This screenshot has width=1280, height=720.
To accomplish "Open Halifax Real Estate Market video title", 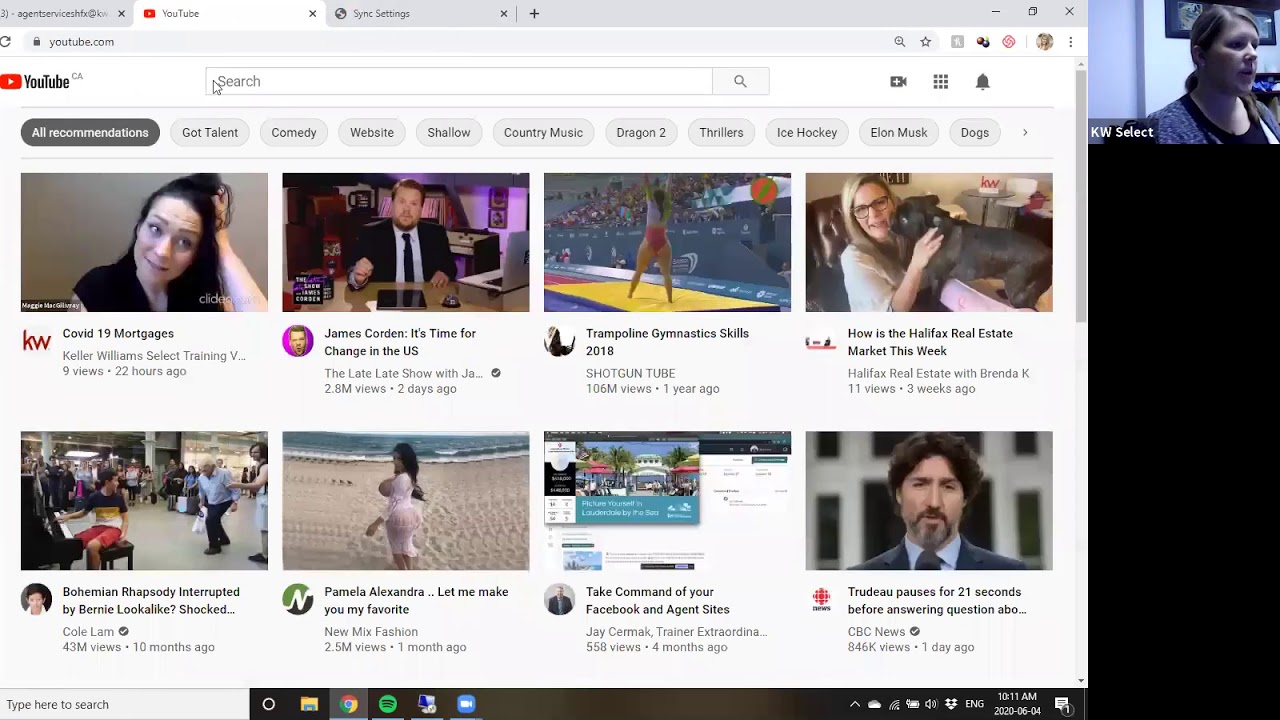I will click(930, 342).
